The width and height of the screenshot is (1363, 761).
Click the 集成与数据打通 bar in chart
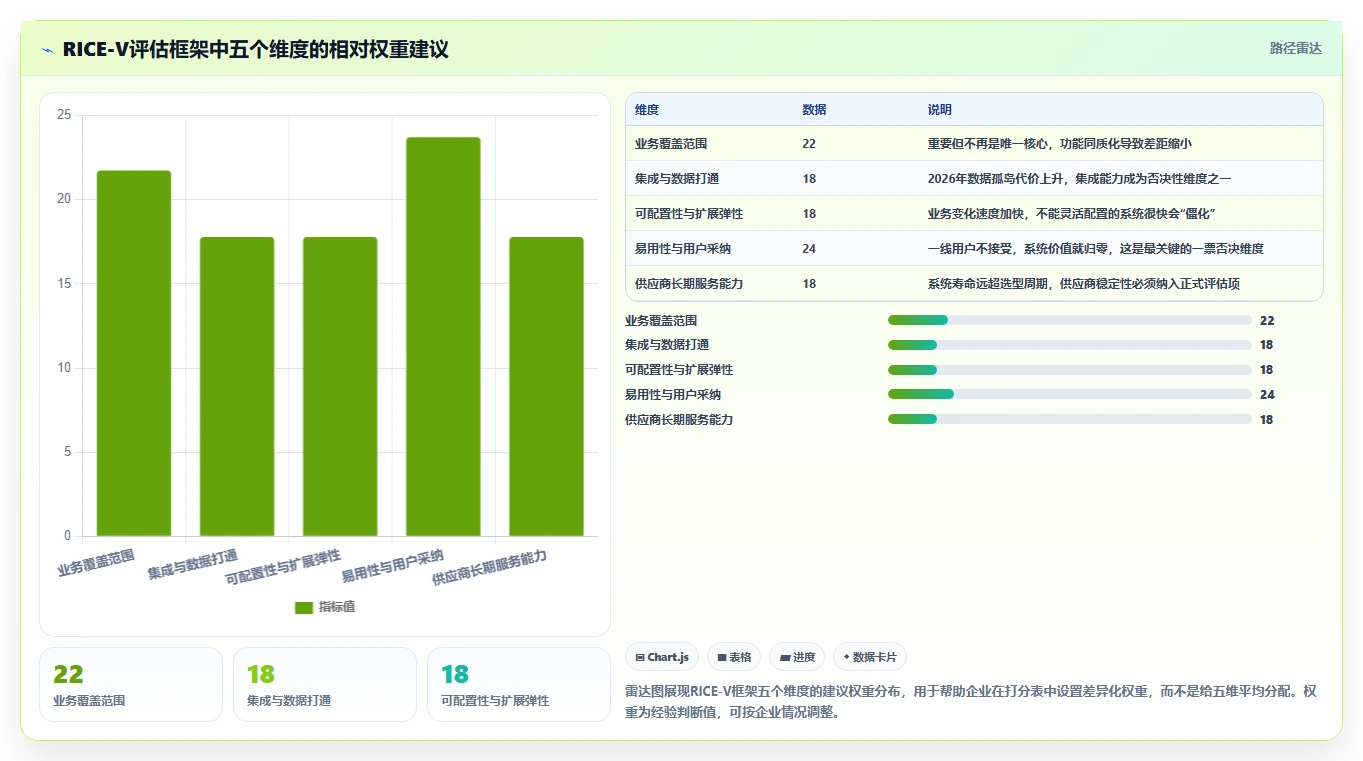237,386
